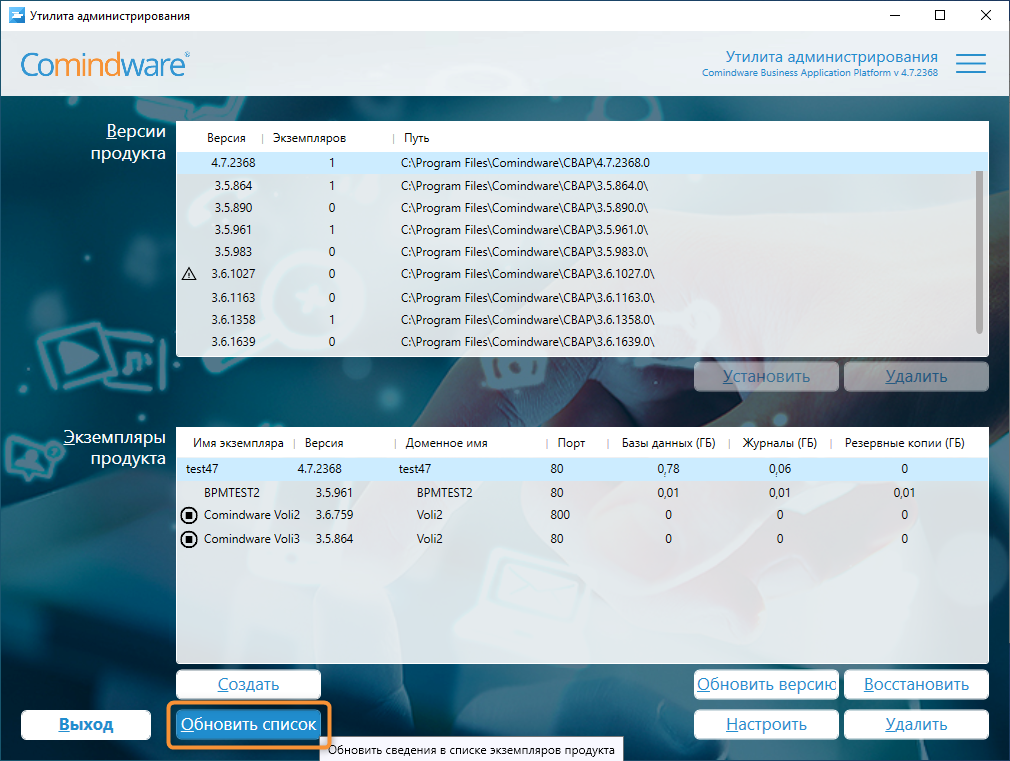
Task: Close the administration utility window
Action: pos(986,15)
